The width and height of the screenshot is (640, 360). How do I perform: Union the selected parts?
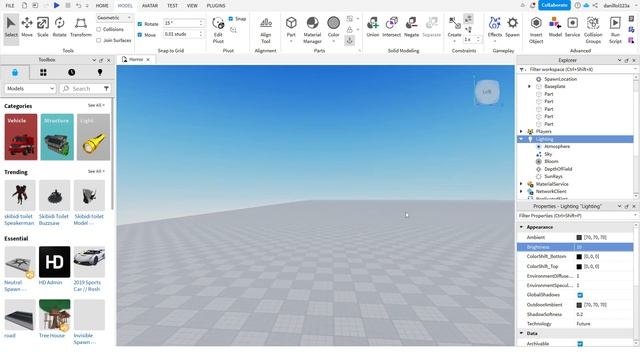coord(373,27)
